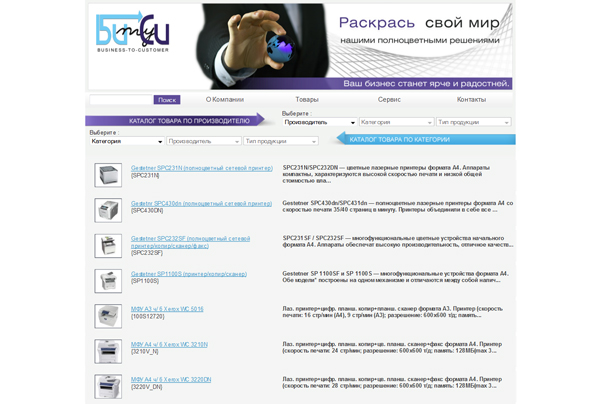Click the Gestetner SPC231N printer thumbnail

point(108,175)
